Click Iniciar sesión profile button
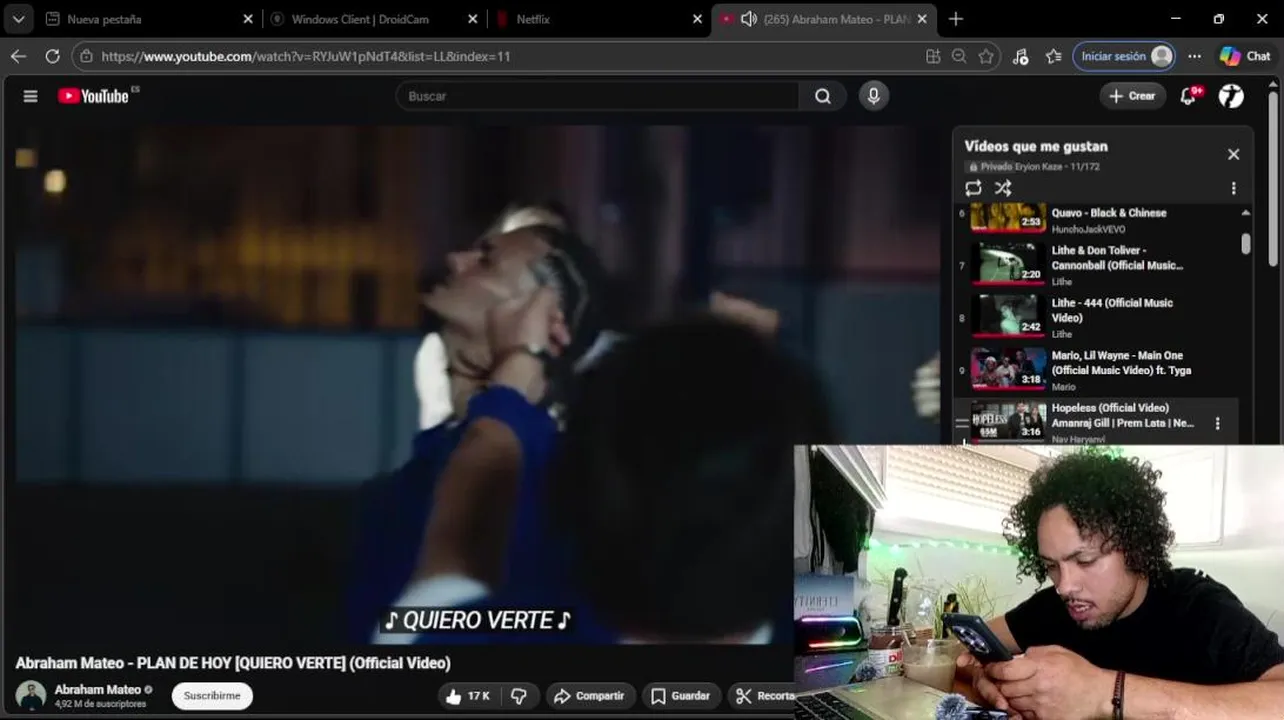The image size is (1284, 720). coord(1124,56)
